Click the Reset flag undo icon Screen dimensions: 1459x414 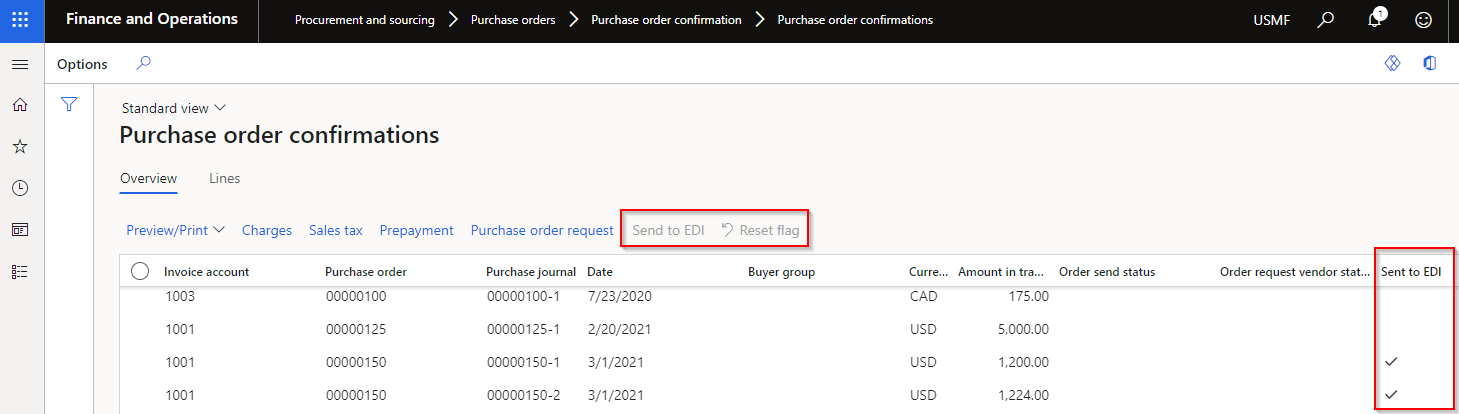click(x=728, y=230)
